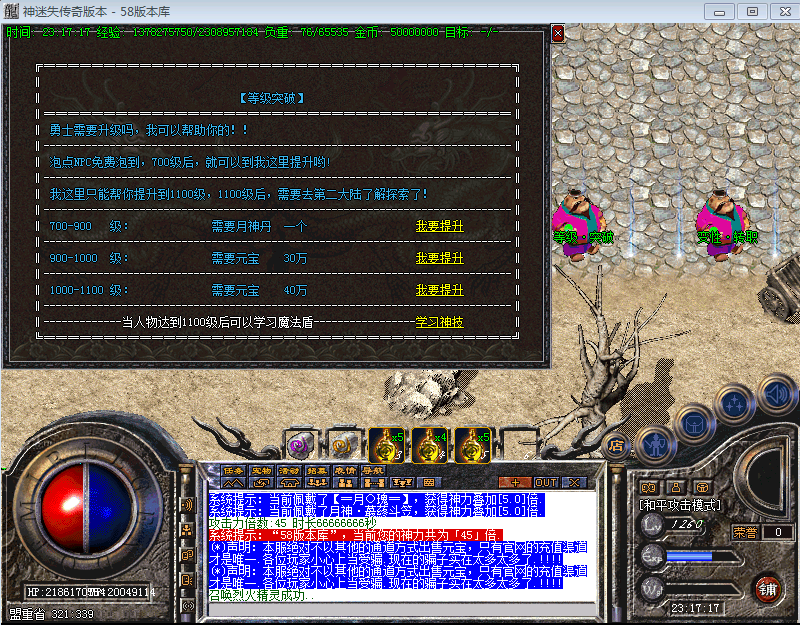Click the Exp experience orb
This screenshot has width=800, height=625.
[652, 557]
